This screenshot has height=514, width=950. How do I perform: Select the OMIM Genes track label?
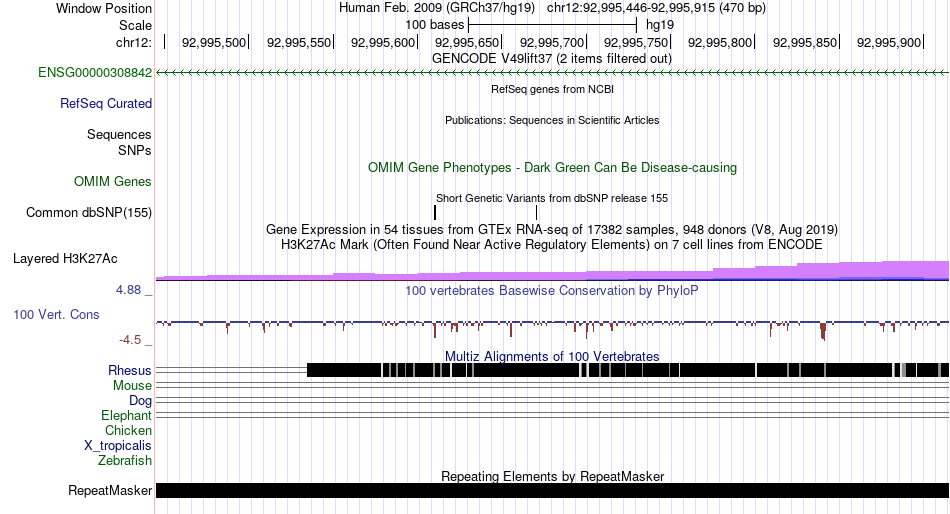click(113, 181)
